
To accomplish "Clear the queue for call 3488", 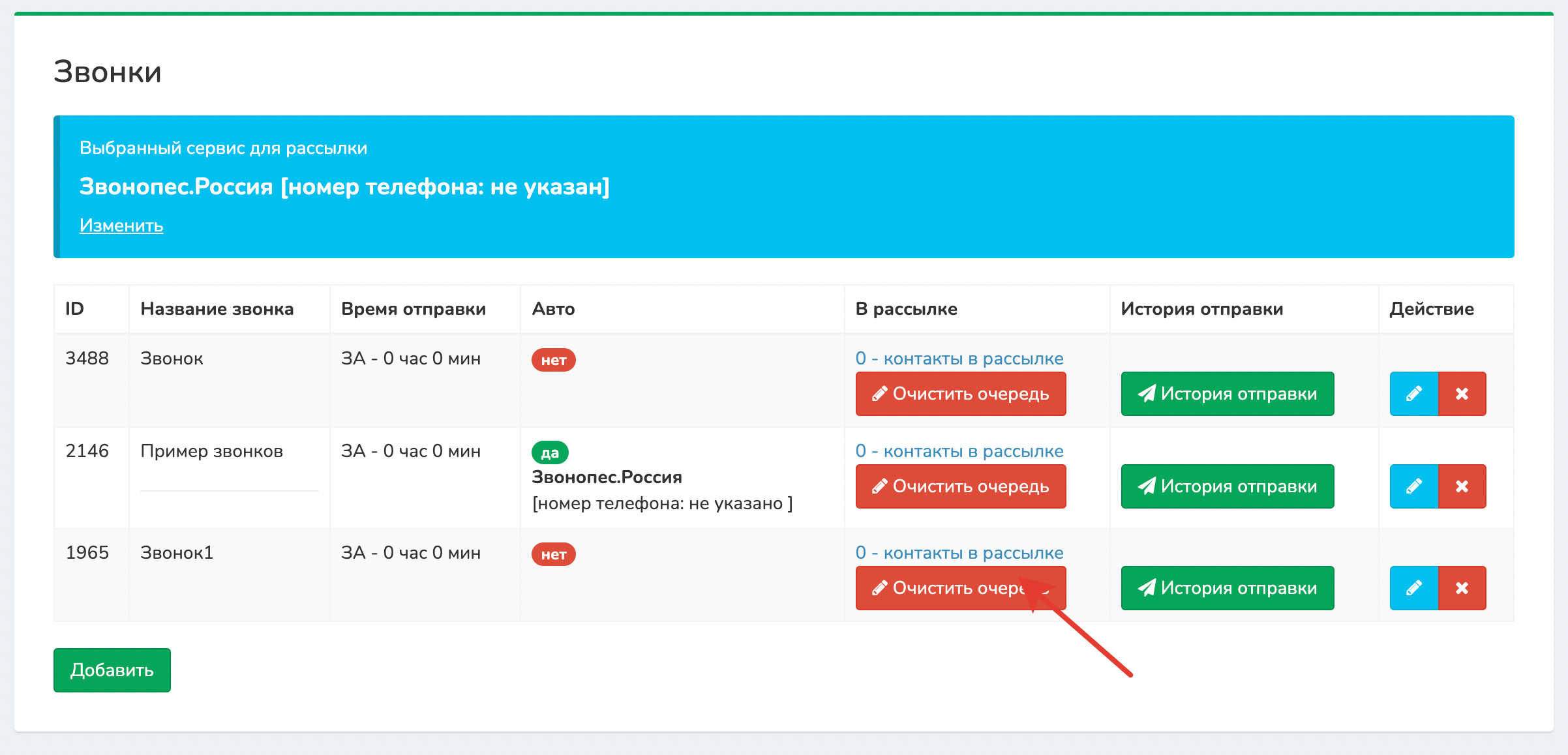I will tap(960, 394).
